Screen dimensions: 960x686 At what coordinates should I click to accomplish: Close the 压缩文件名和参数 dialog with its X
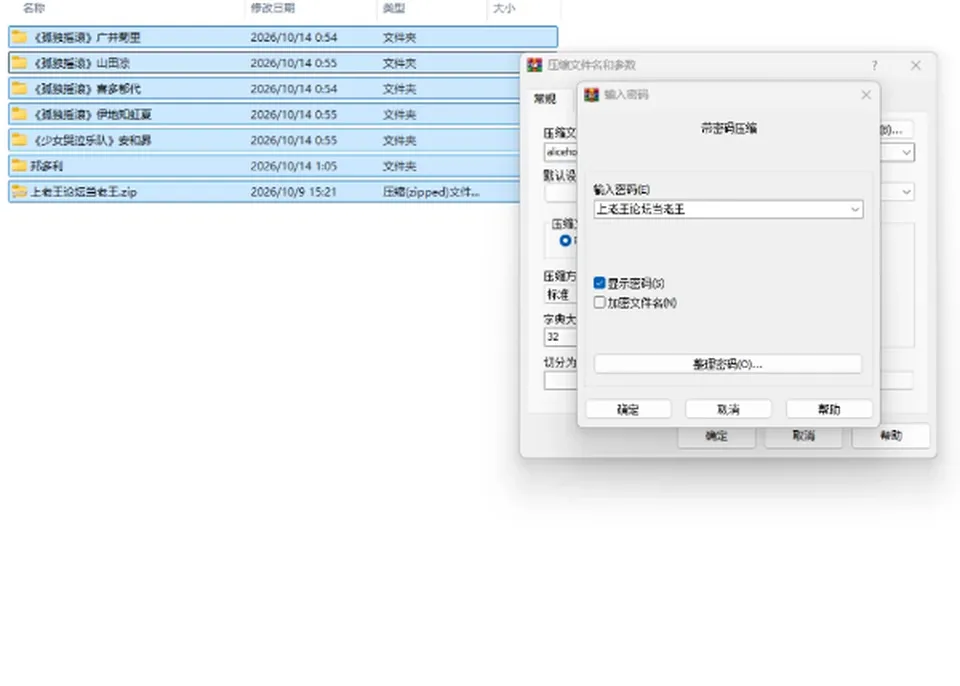point(915,65)
